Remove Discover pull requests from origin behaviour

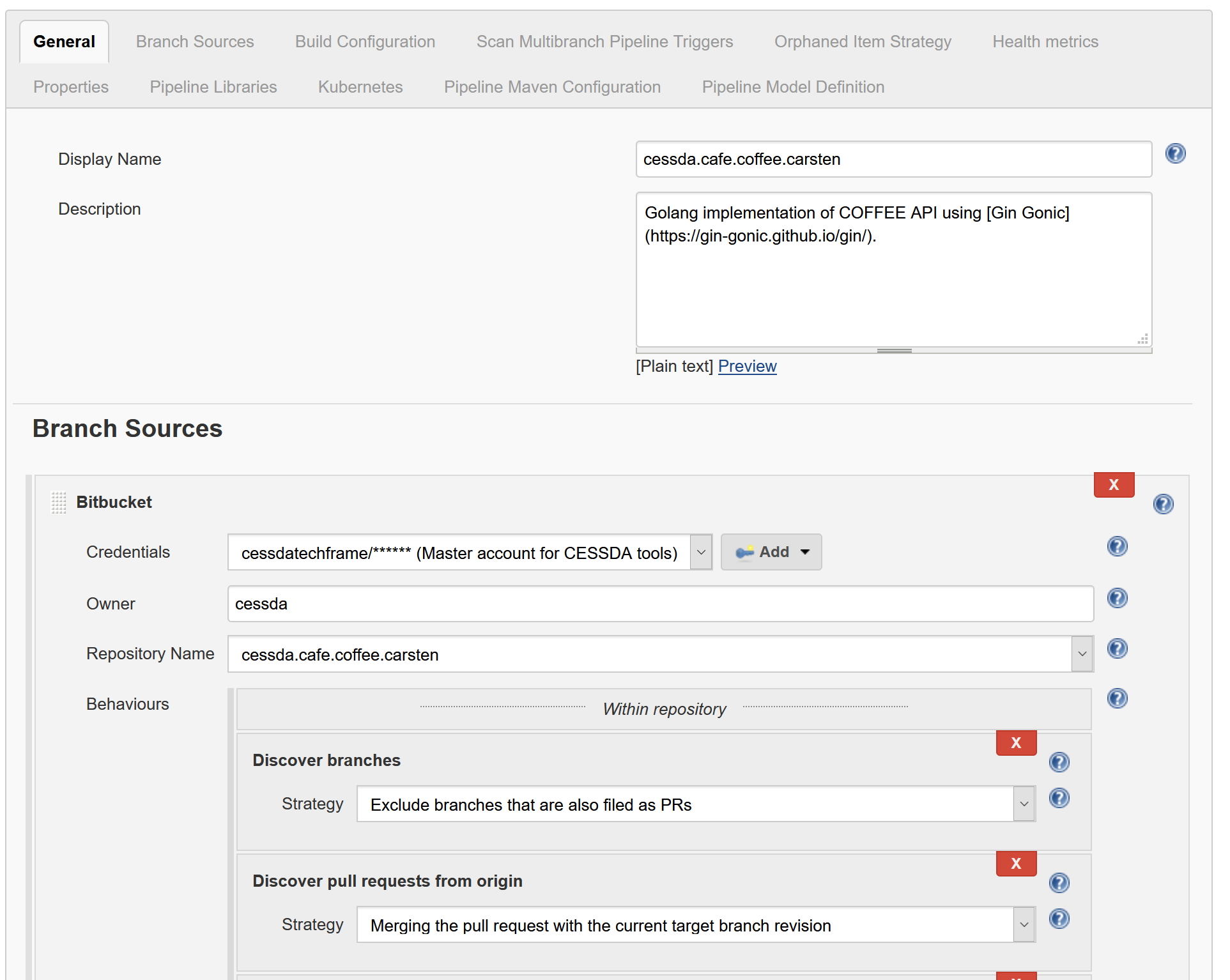point(1015,864)
